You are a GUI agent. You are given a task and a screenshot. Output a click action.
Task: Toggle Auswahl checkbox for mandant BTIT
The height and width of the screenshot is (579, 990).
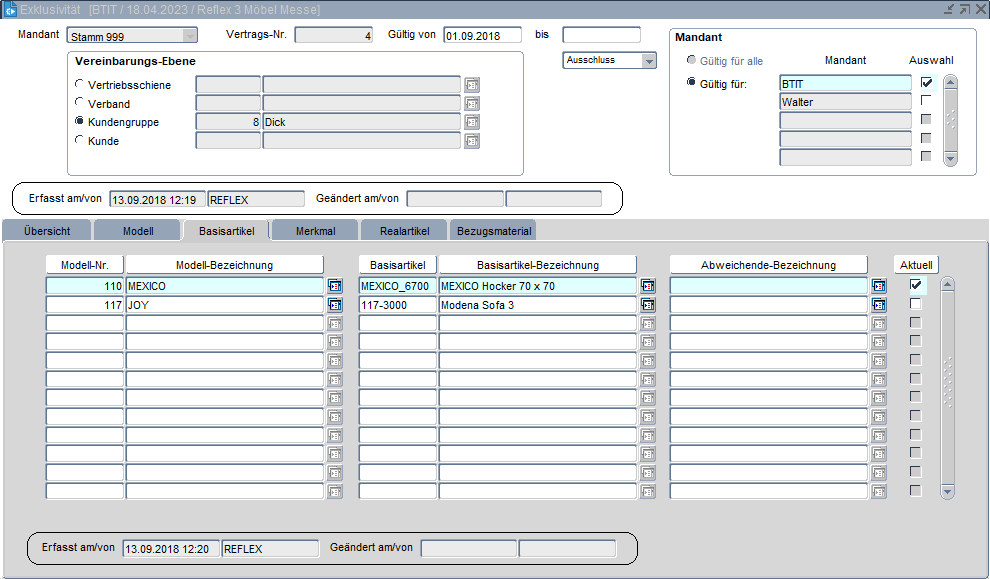tap(926, 83)
